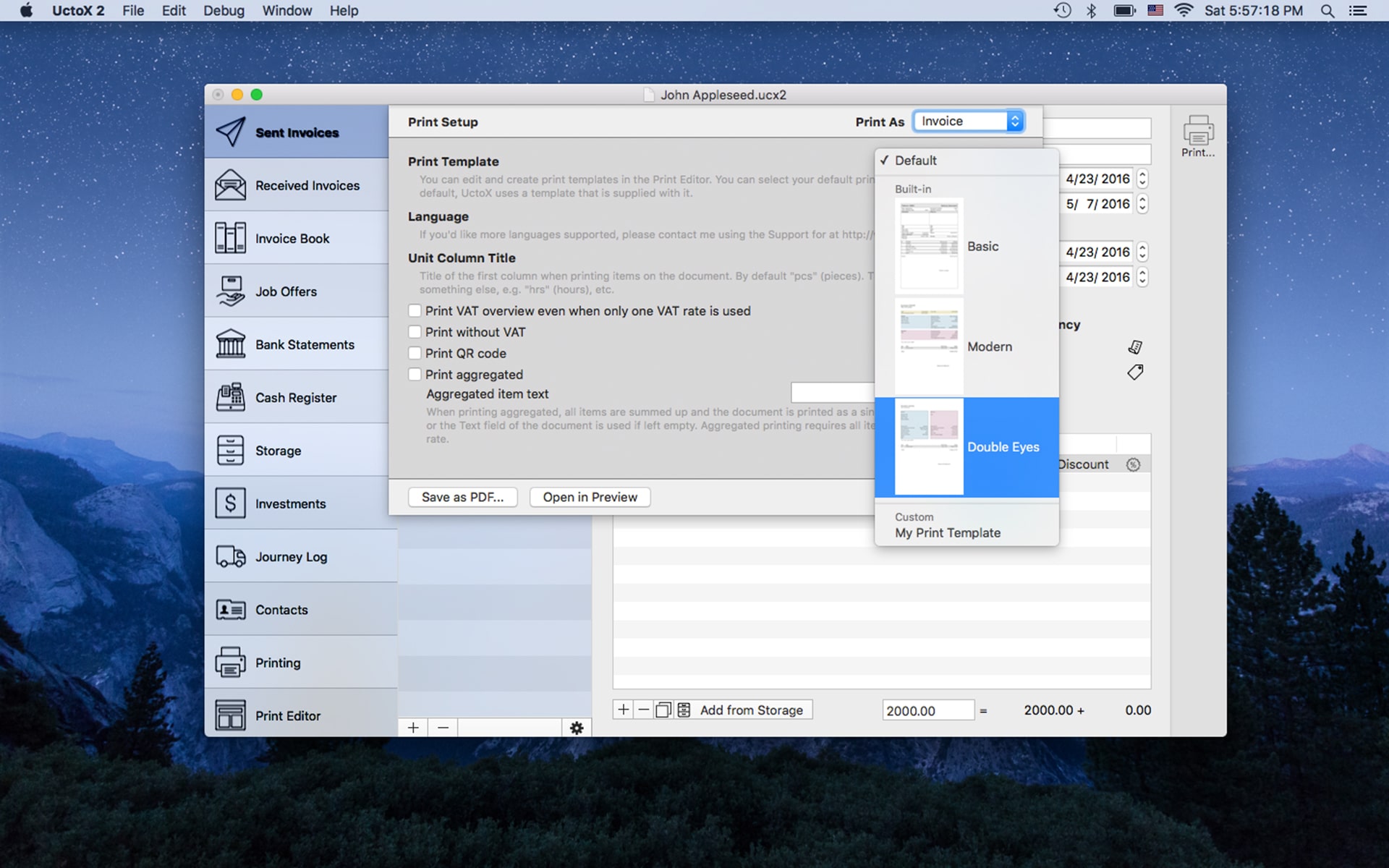Open the Print Editor section

(289, 715)
